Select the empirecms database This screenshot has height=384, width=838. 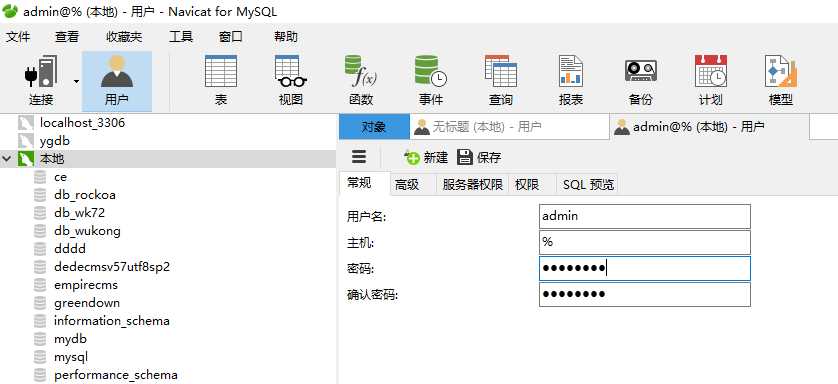pos(86,285)
